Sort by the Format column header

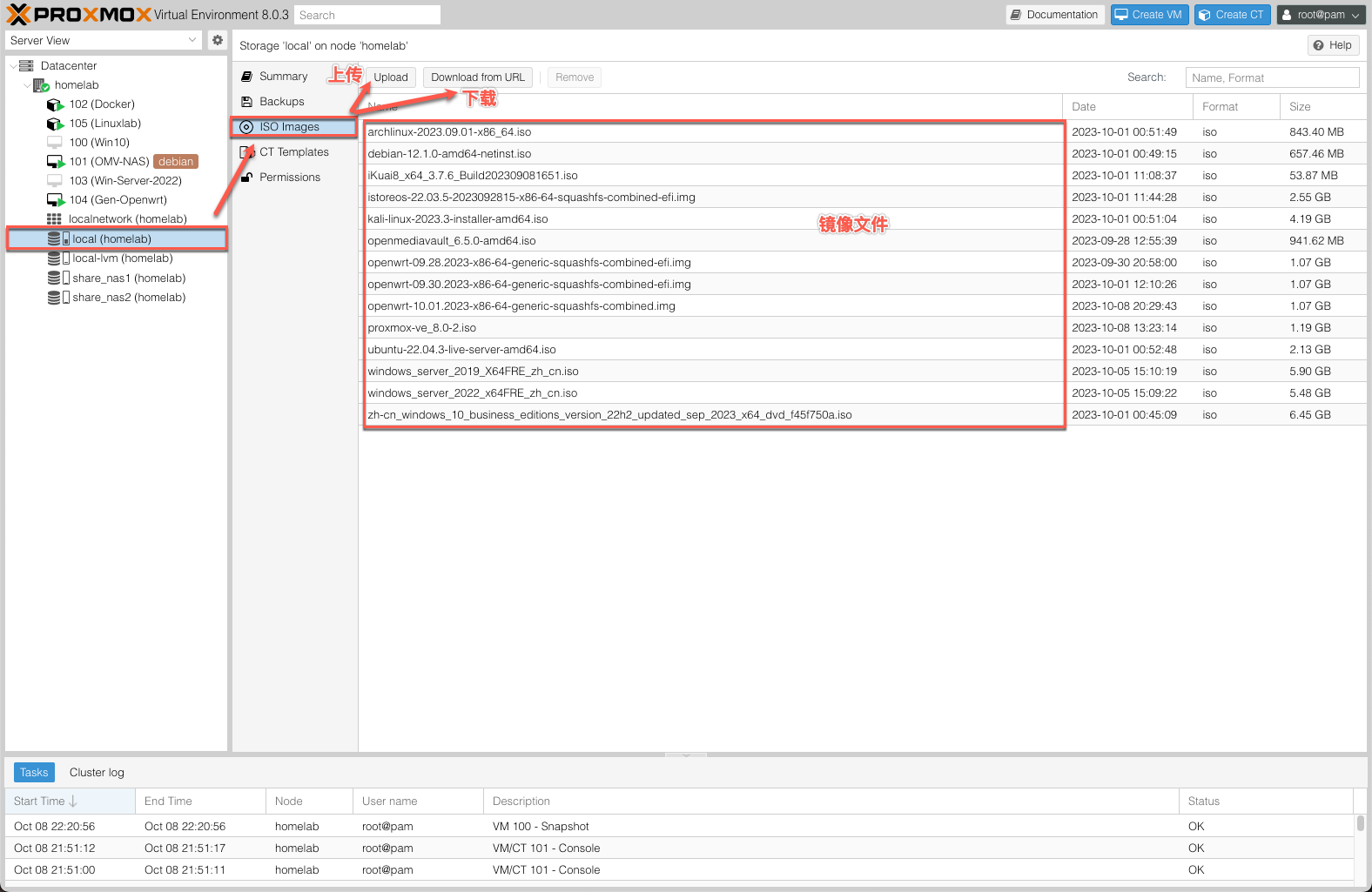coord(1236,107)
